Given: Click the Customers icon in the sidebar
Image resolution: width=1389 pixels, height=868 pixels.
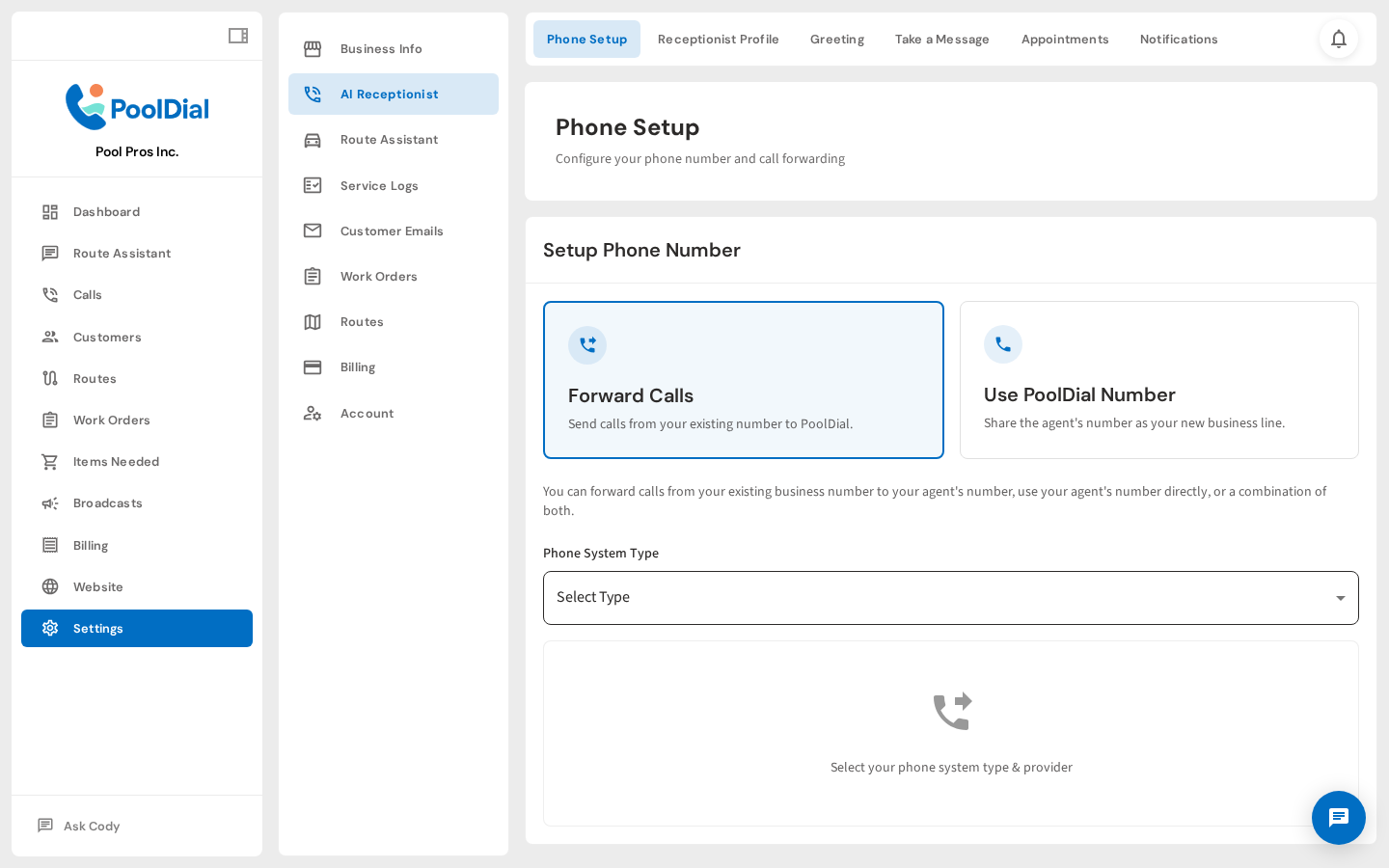Looking at the screenshot, I should pos(50,337).
